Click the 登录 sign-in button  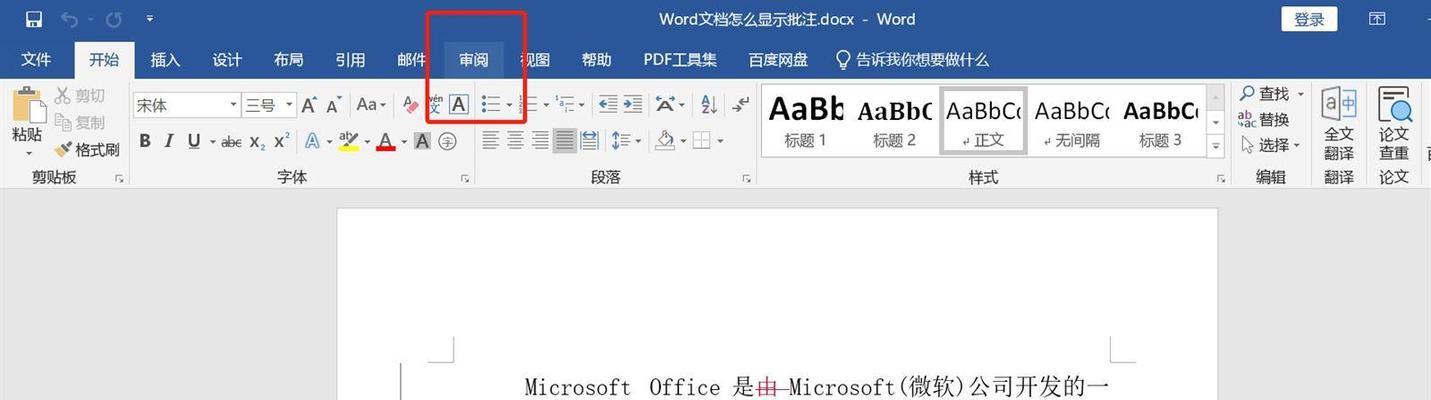tap(1309, 19)
